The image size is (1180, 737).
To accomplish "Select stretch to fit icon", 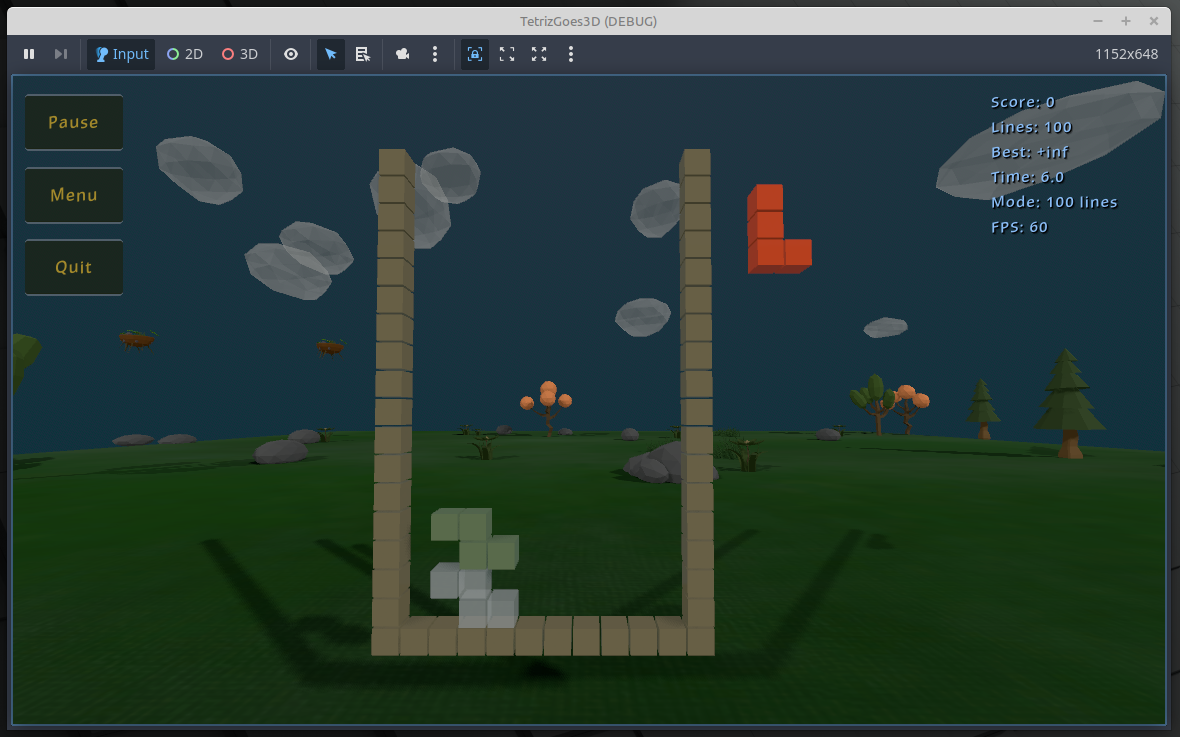I will tap(539, 54).
